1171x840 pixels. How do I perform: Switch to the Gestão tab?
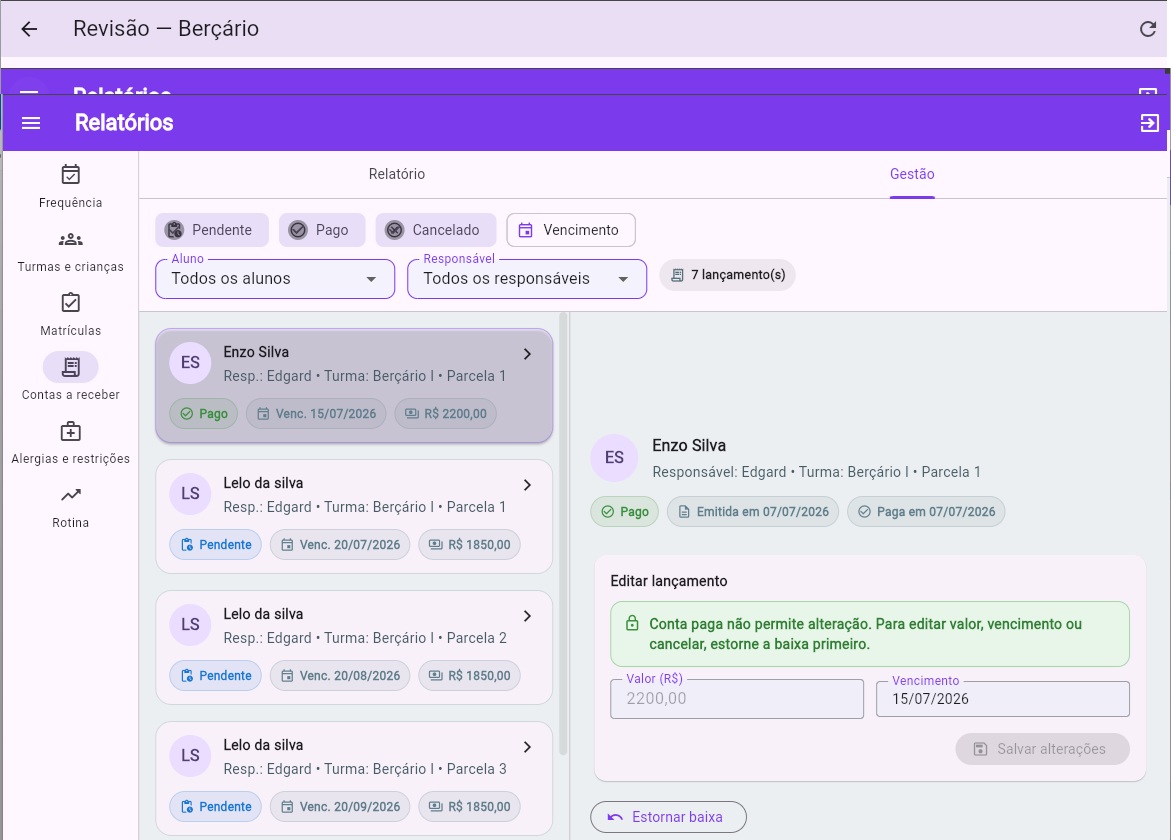click(912, 175)
